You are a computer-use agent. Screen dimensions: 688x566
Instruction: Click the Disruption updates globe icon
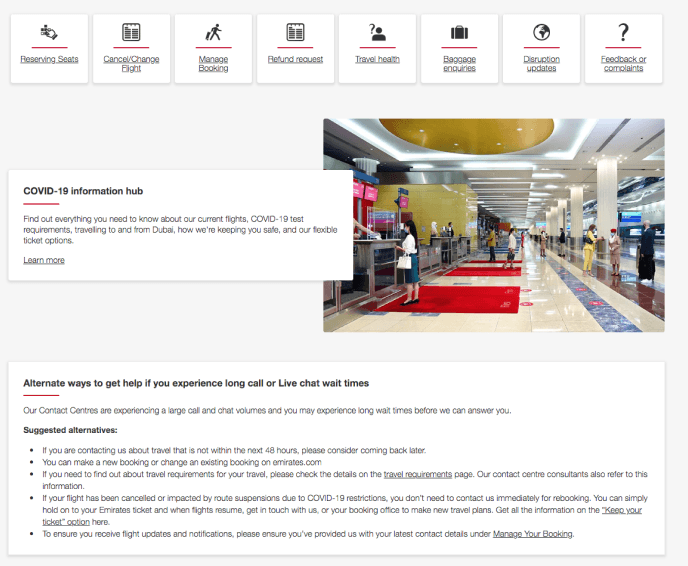point(541,32)
